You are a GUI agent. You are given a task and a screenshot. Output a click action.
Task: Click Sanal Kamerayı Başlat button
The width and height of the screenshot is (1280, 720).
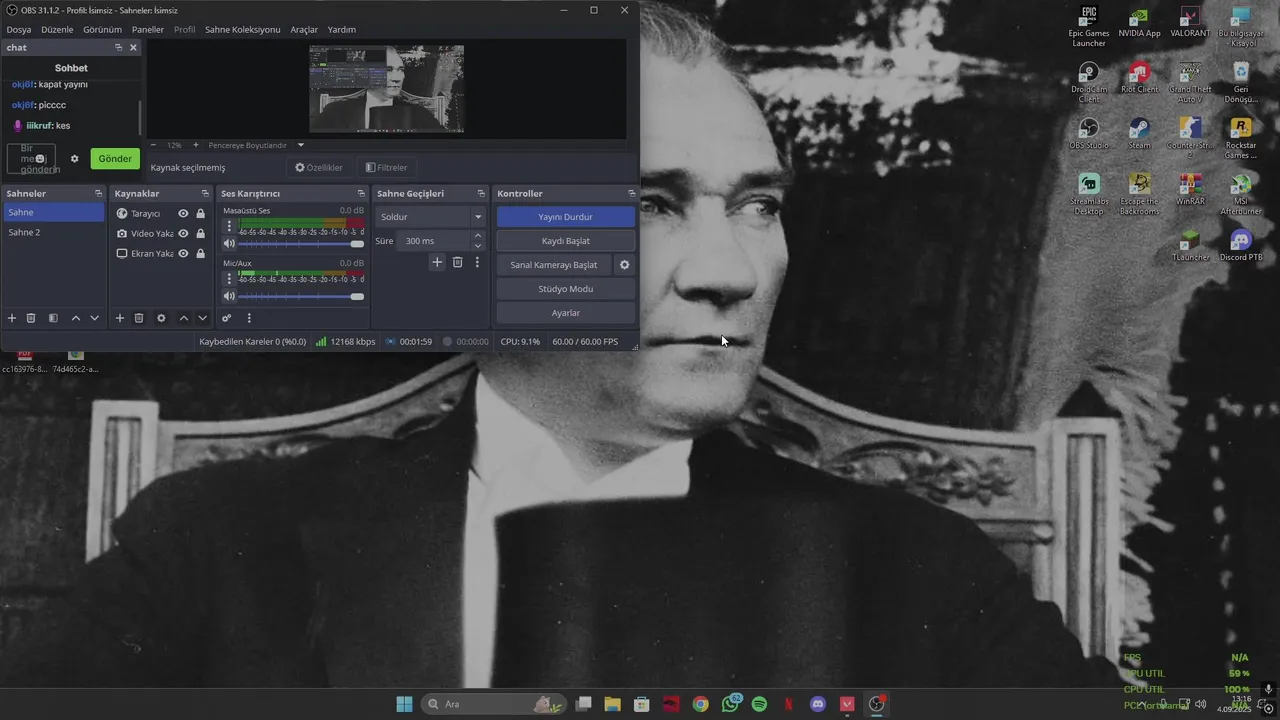(x=554, y=265)
